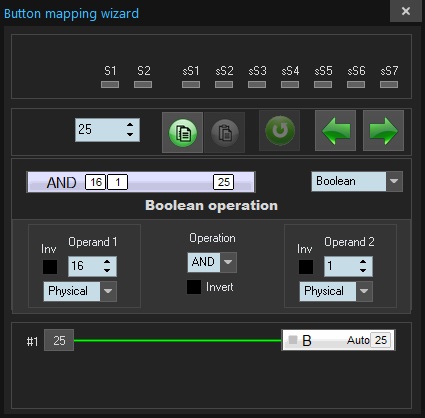Click the grey paste mapping icon
The width and height of the screenshot is (425, 418).
point(225,132)
